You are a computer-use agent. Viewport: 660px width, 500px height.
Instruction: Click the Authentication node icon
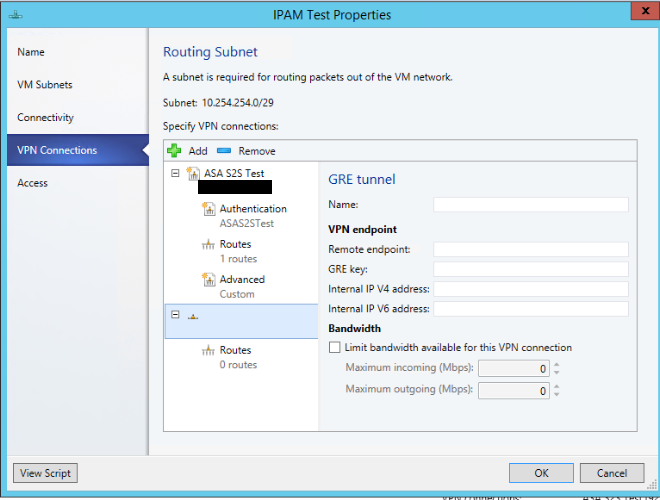209,209
